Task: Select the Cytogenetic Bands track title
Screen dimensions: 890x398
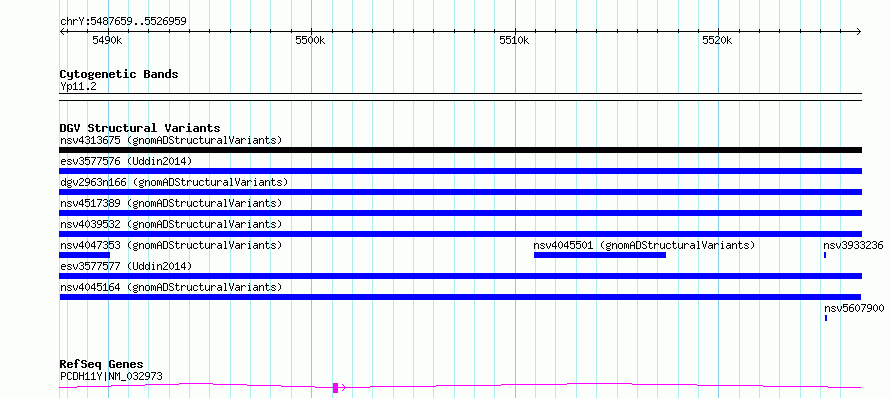Action: pos(119,74)
